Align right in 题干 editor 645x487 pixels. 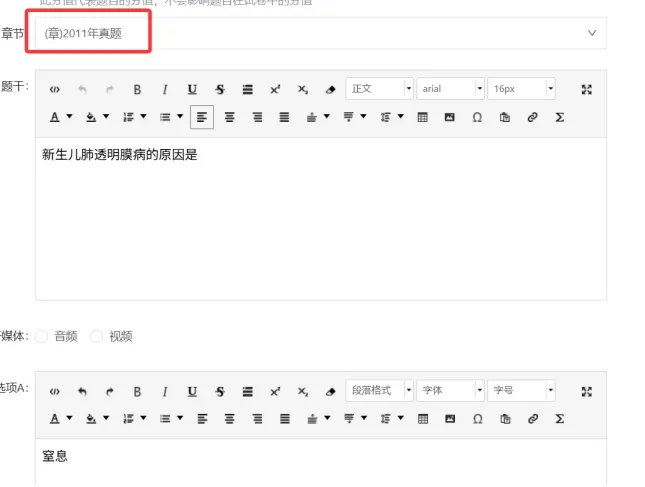pos(258,117)
